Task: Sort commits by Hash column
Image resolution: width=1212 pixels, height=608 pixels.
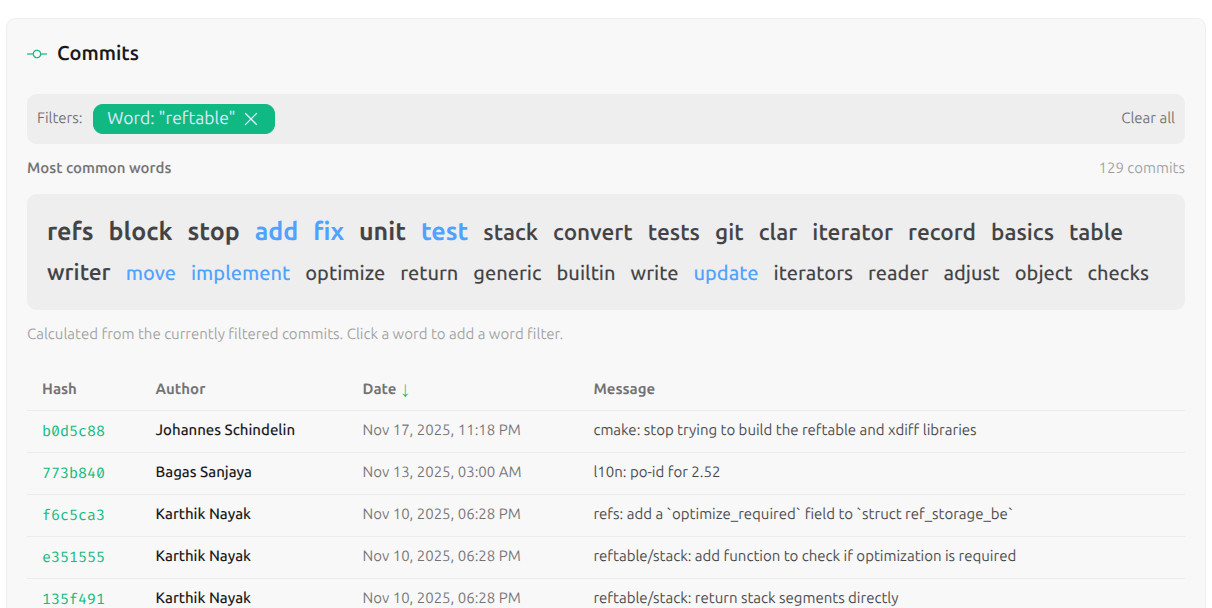Action: coord(59,389)
